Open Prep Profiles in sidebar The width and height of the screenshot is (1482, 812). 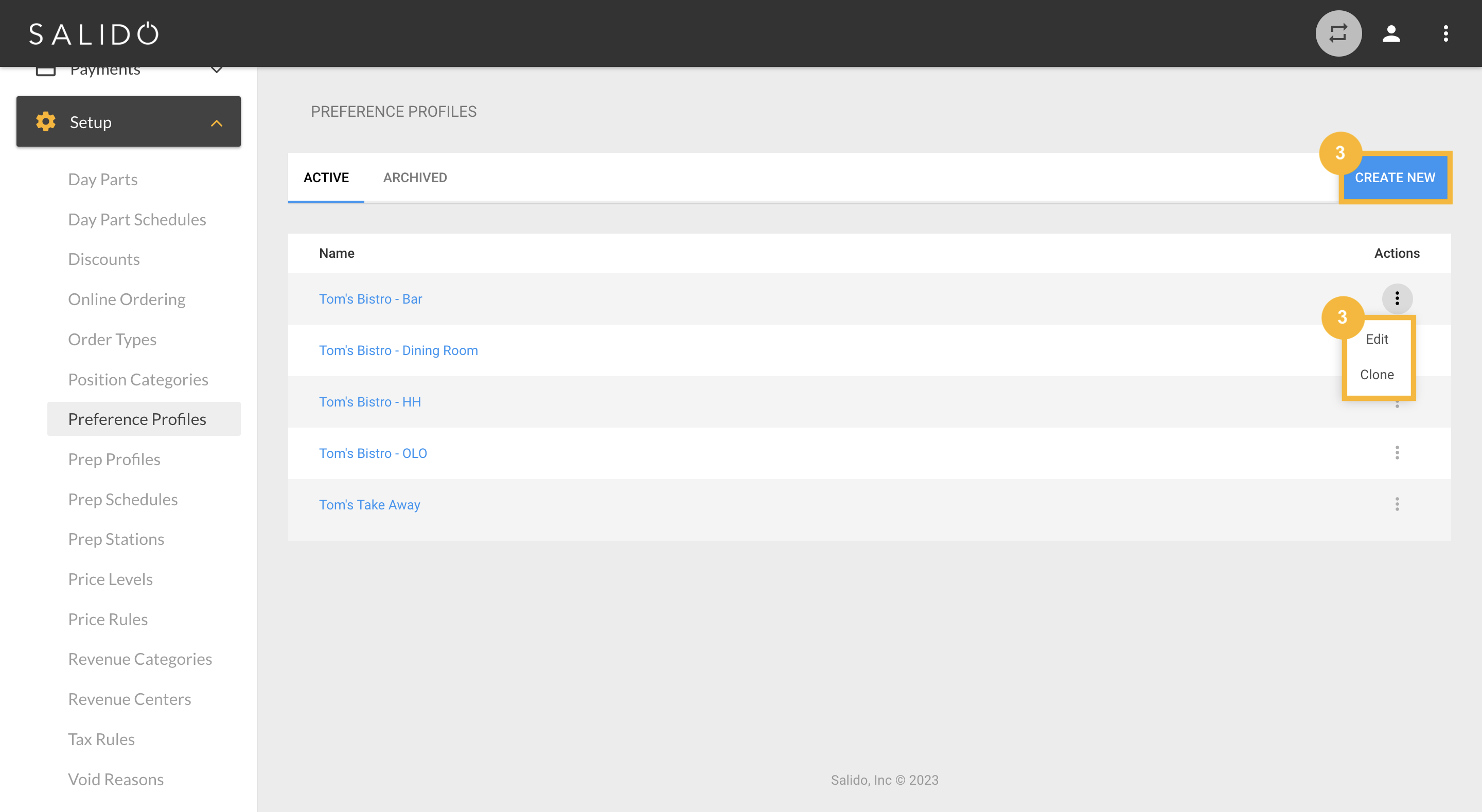tap(114, 459)
